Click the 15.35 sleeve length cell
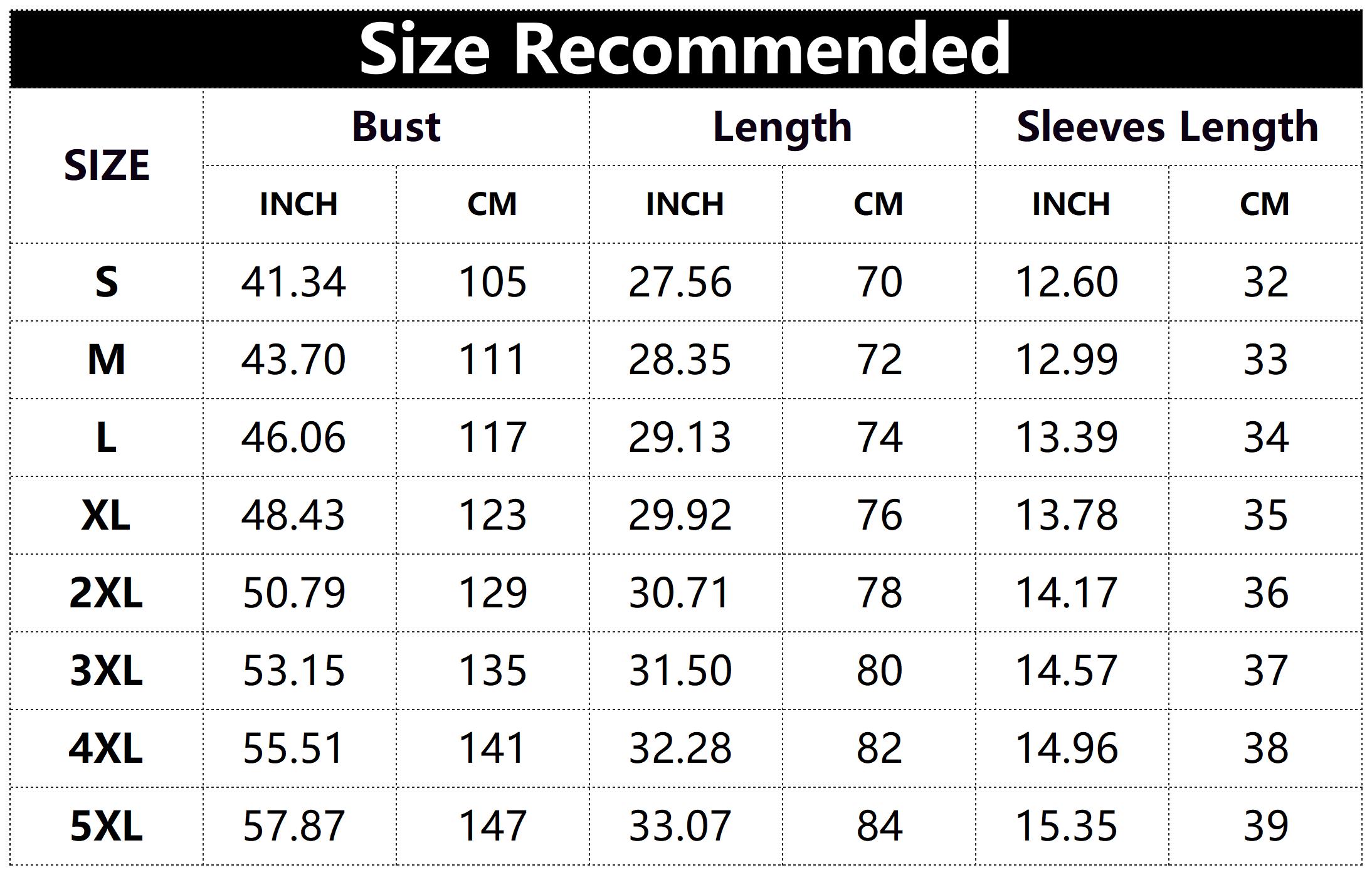 pos(1067,826)
